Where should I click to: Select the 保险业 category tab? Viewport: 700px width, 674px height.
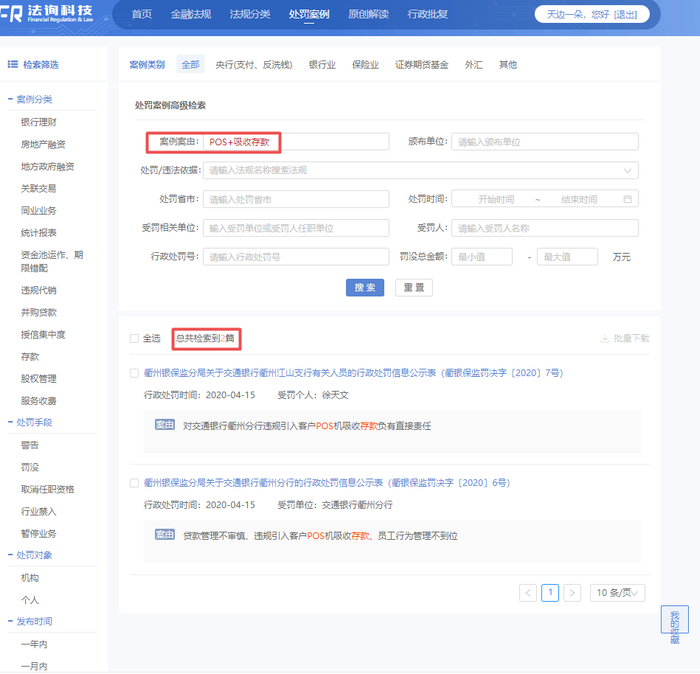pos(365,65)
